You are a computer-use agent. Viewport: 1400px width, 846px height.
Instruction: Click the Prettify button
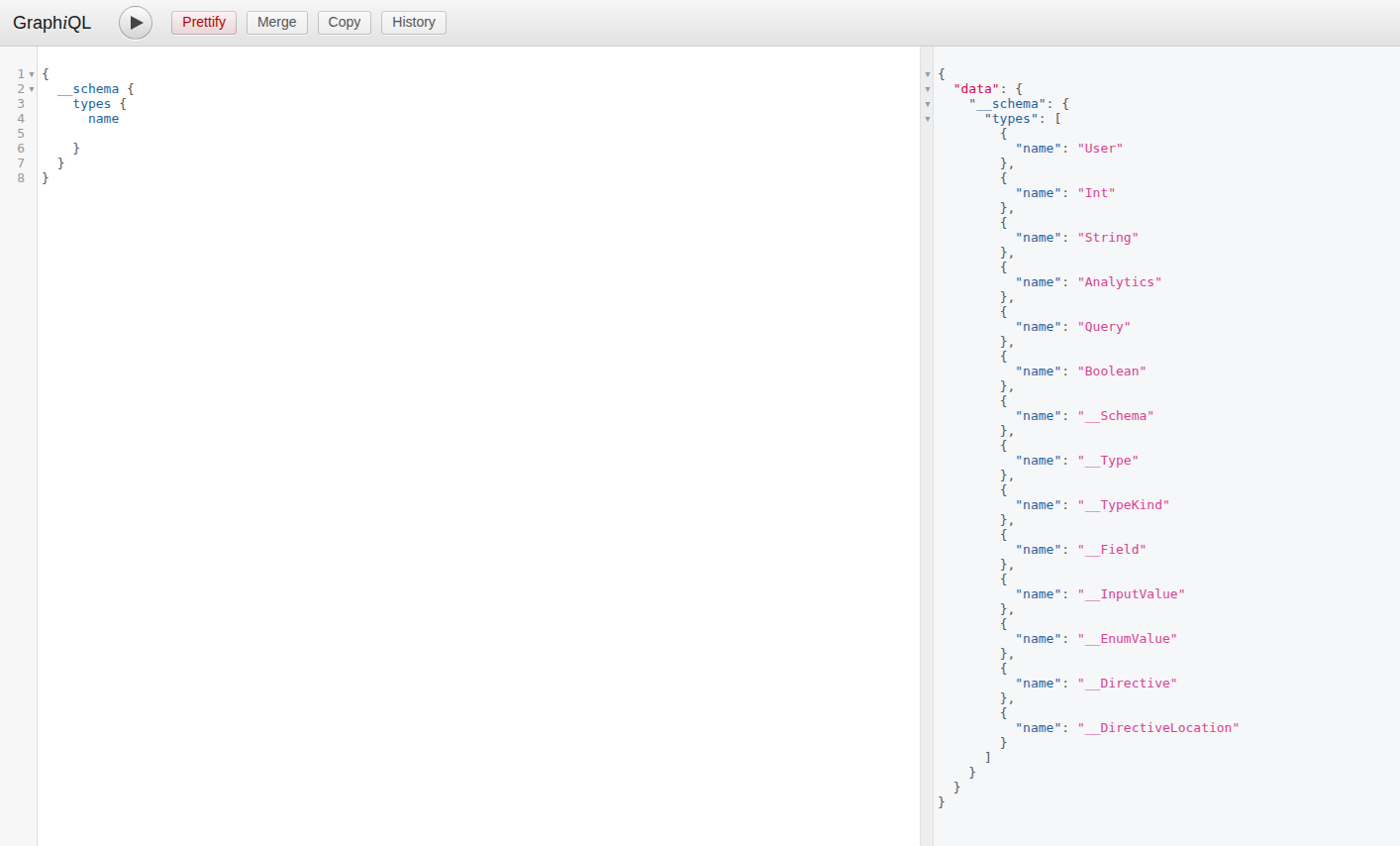tap(204, 23)
